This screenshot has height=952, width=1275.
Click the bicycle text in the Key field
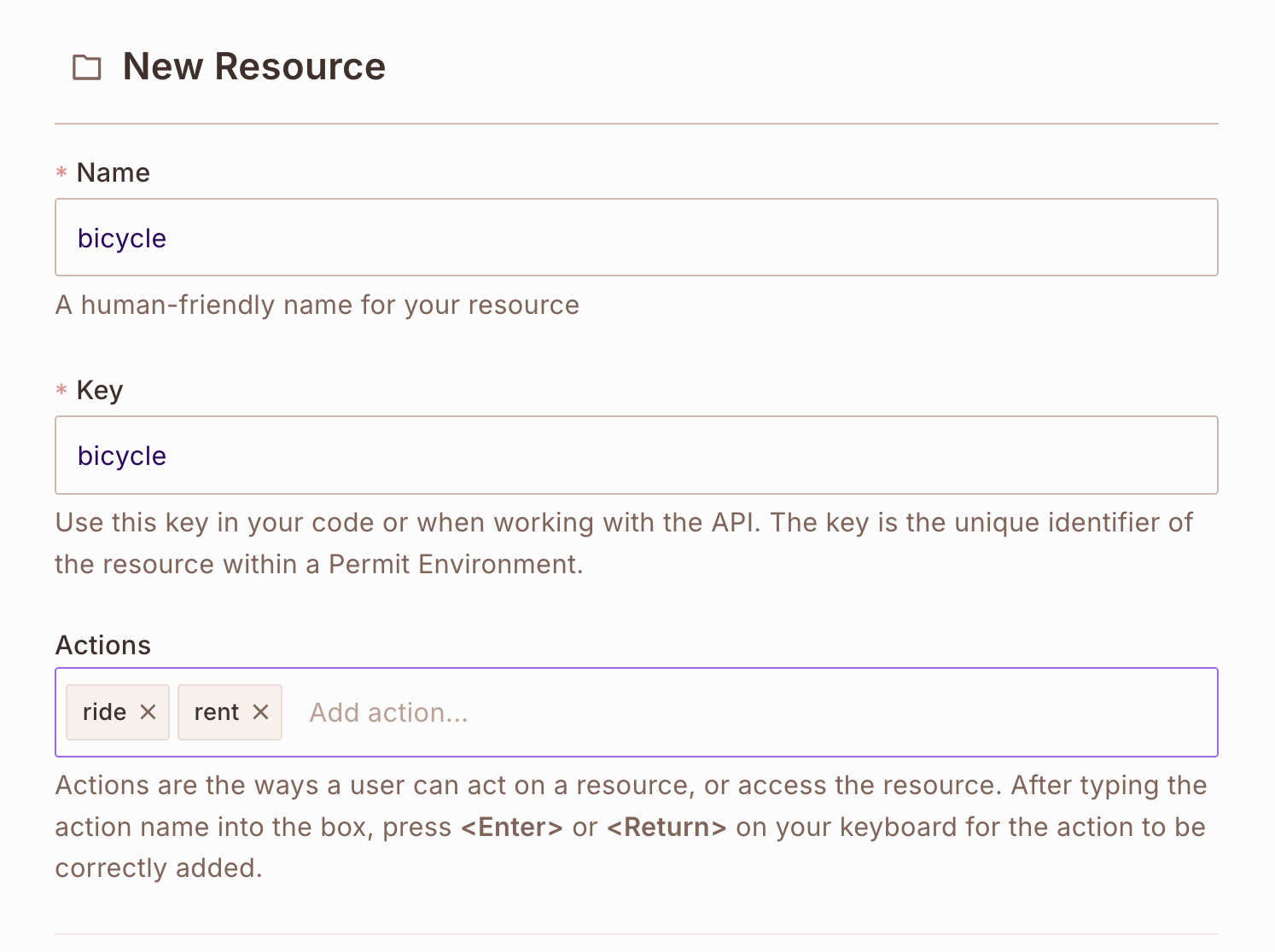tap(122, 455)
